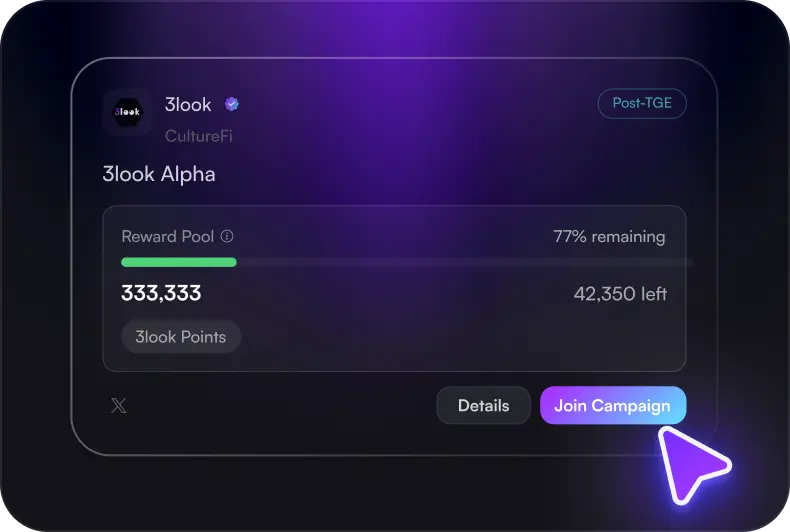Image resolution: width=790 pixels, height=532 pixels.
Task: Click the Reward Pool label
Action: (x=168, y=237)
